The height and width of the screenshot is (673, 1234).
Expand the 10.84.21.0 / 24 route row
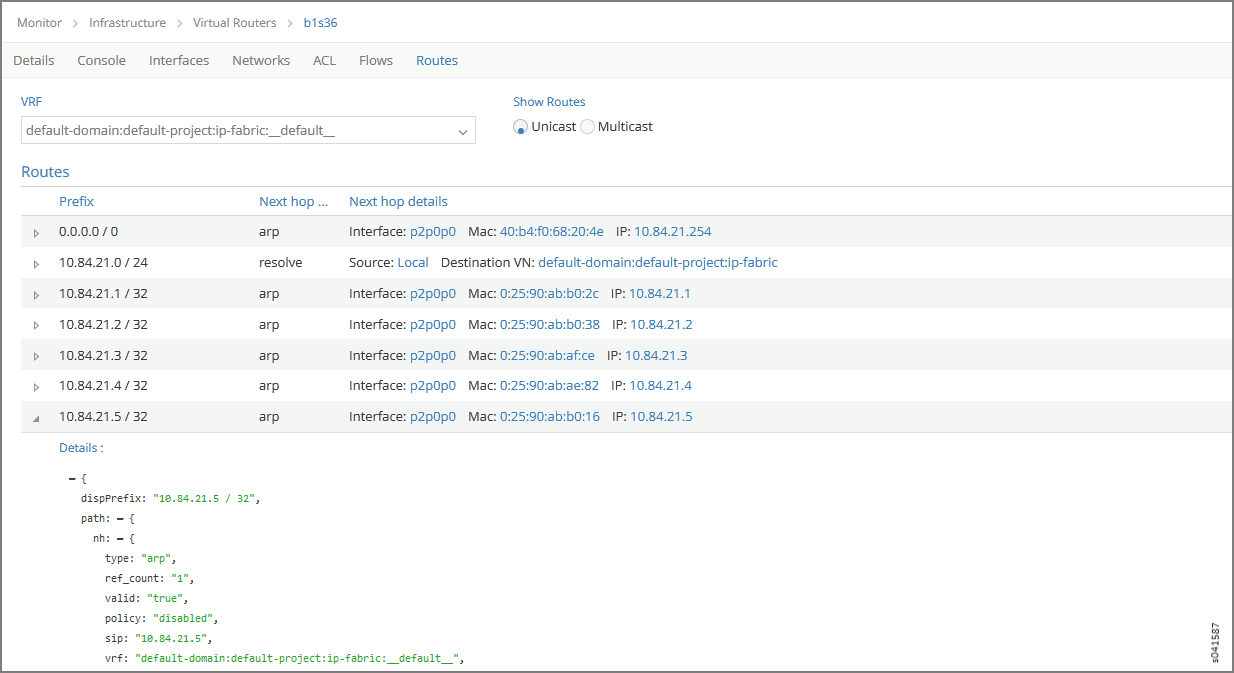point(37,264)
